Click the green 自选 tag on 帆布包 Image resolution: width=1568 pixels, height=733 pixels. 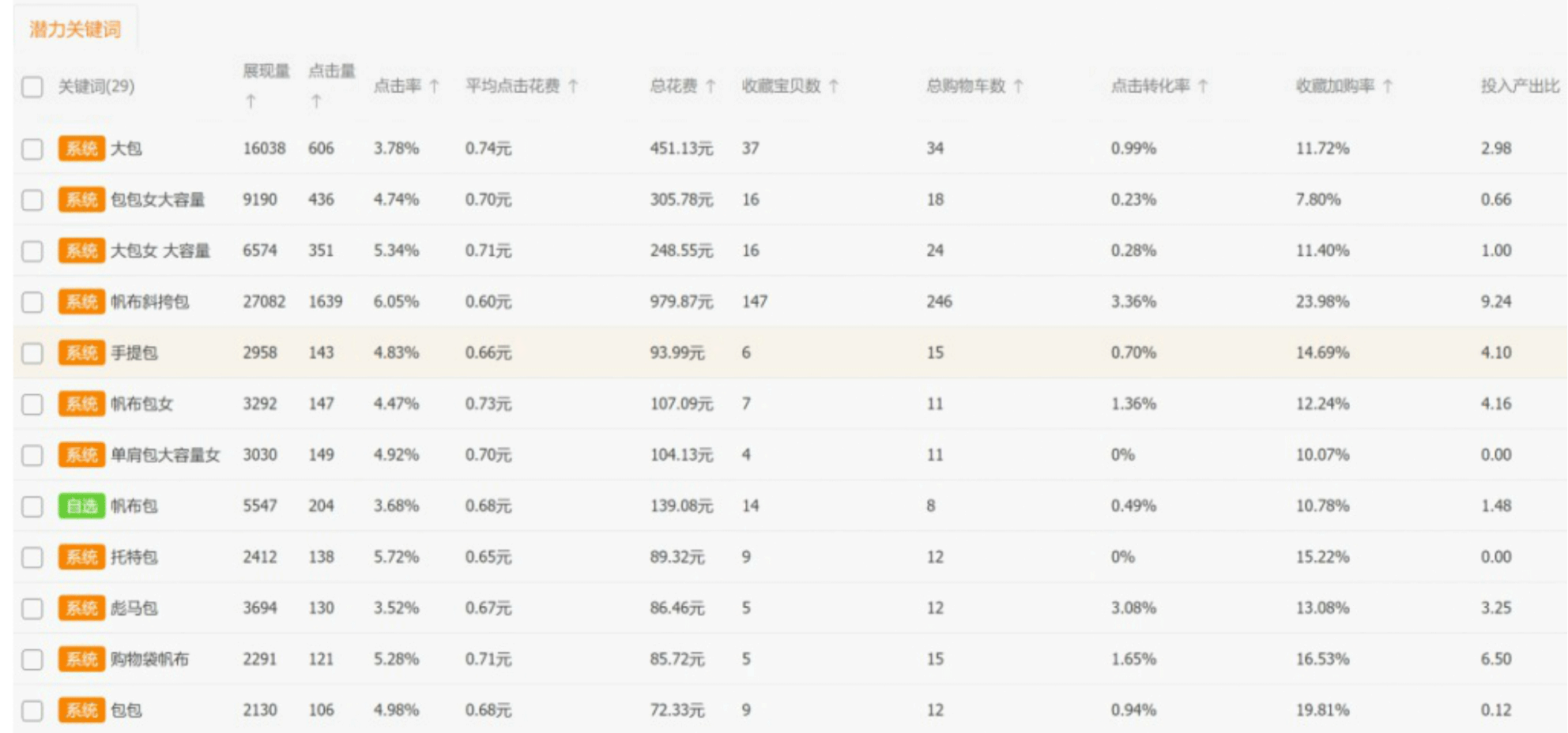pos(81,506)
